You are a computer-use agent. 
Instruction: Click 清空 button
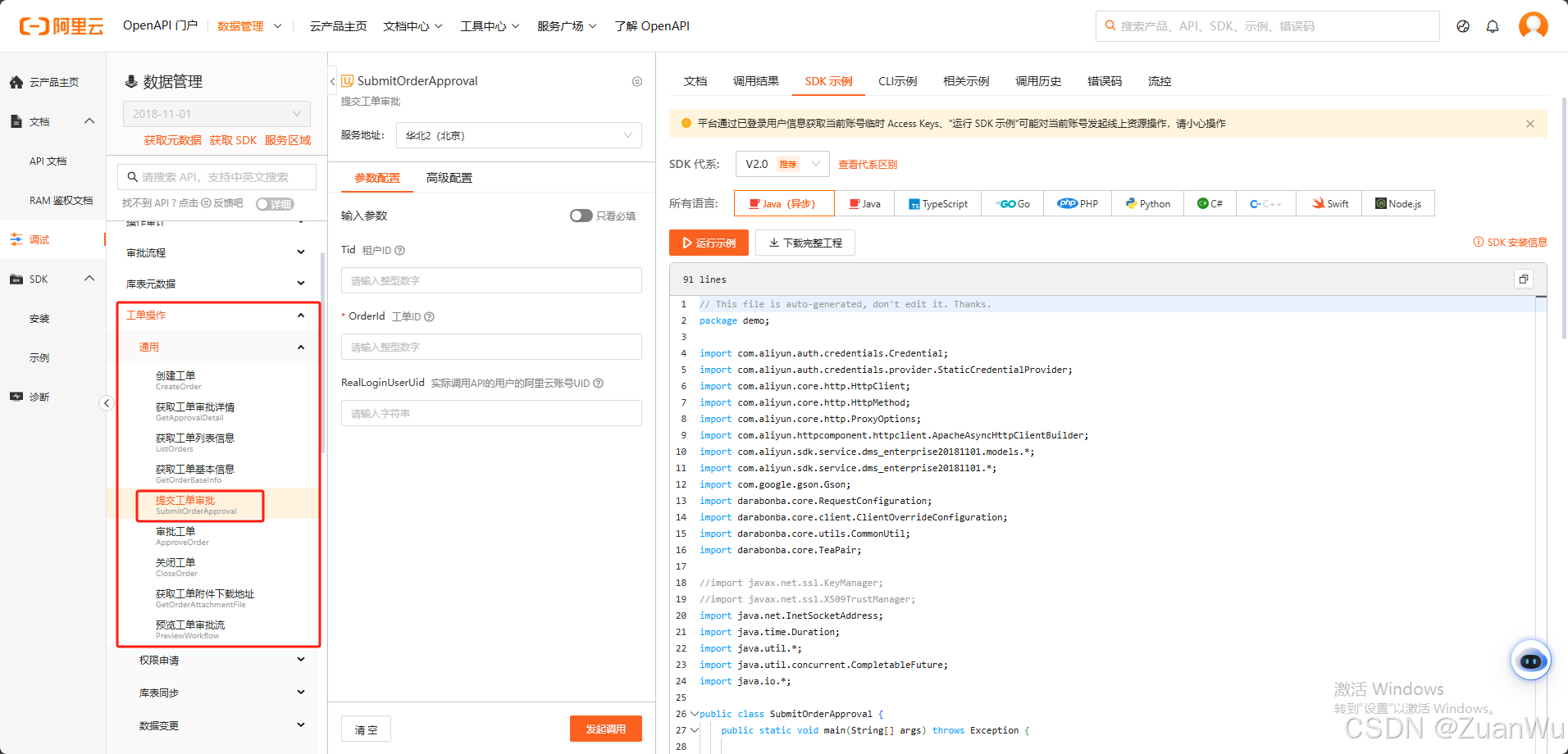coord(366,729)
